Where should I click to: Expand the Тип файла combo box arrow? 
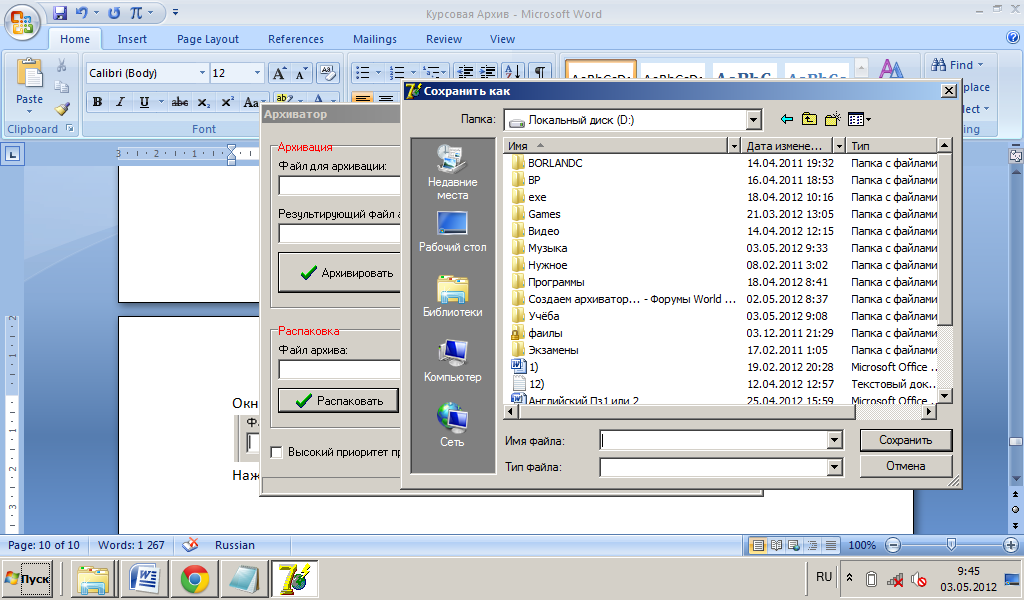[x=834, y=467]
